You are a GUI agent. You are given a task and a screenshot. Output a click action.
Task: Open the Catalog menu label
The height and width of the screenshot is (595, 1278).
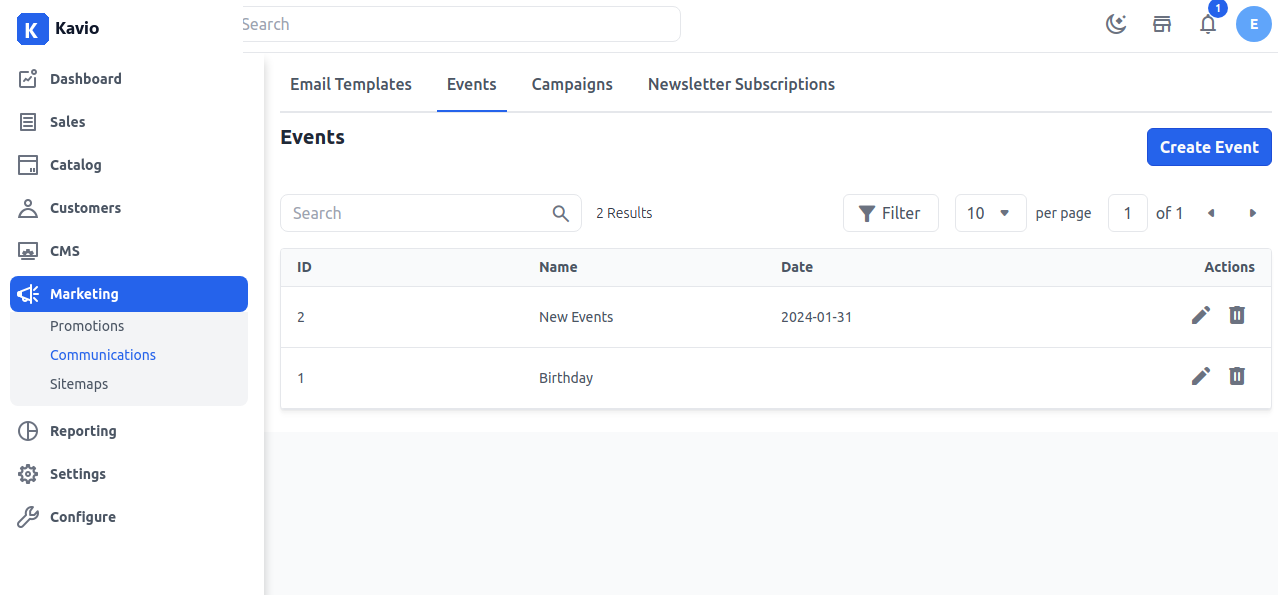click(76, 165)
